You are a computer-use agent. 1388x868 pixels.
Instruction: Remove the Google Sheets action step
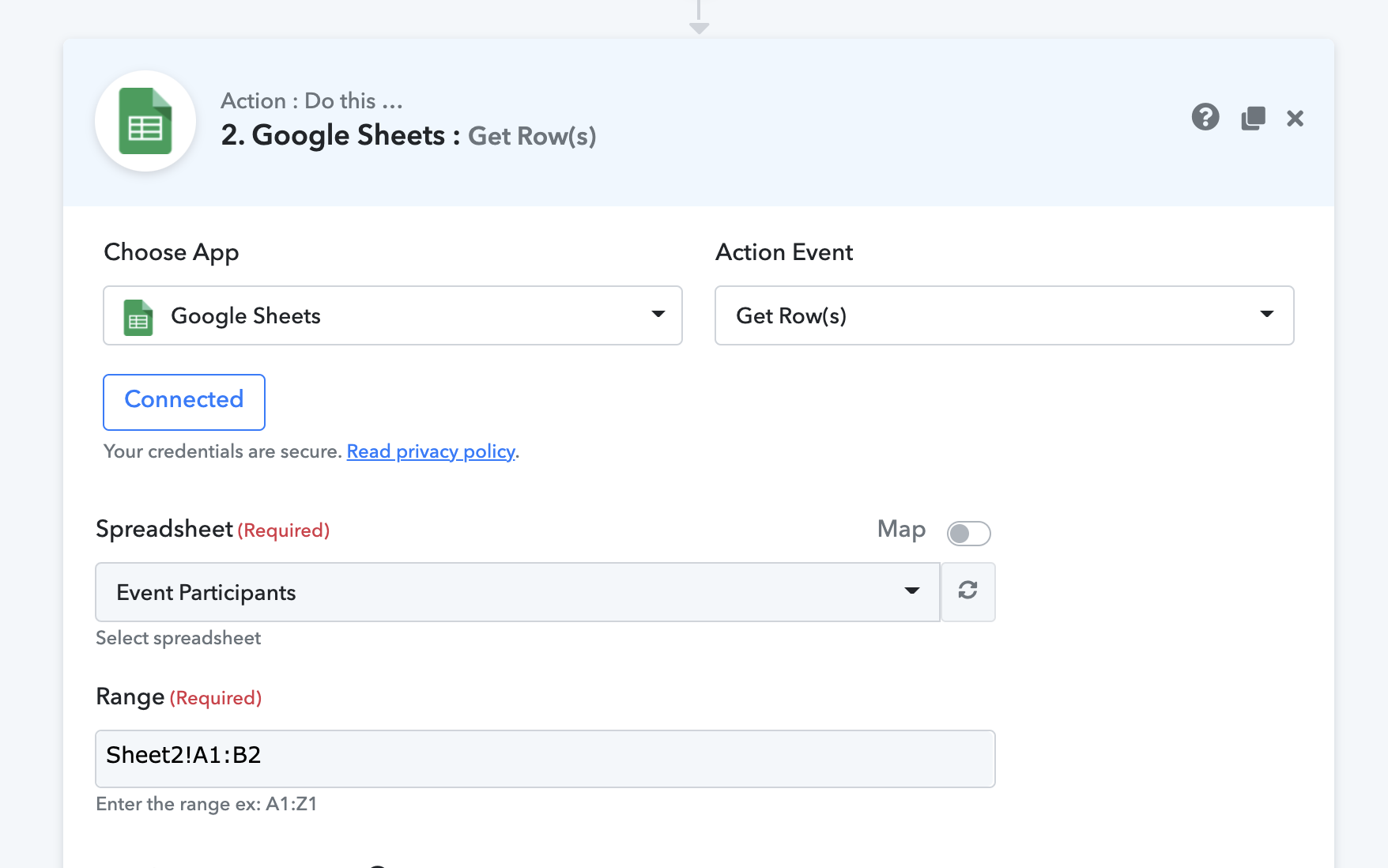(1295, 119)
